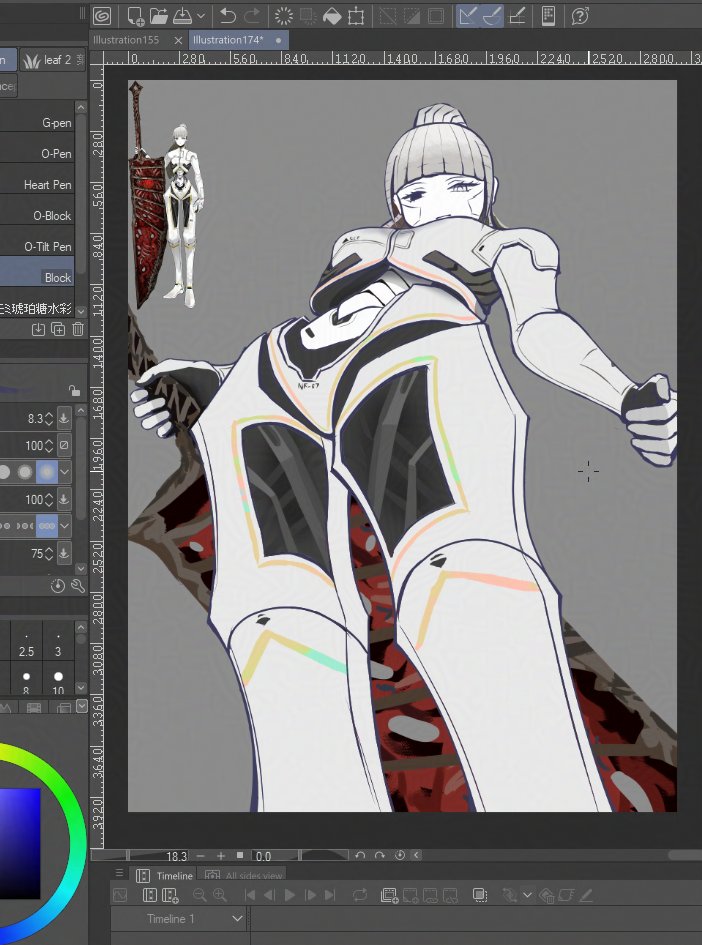
Task: Create a new canvas file
Action: coord(136,16)
